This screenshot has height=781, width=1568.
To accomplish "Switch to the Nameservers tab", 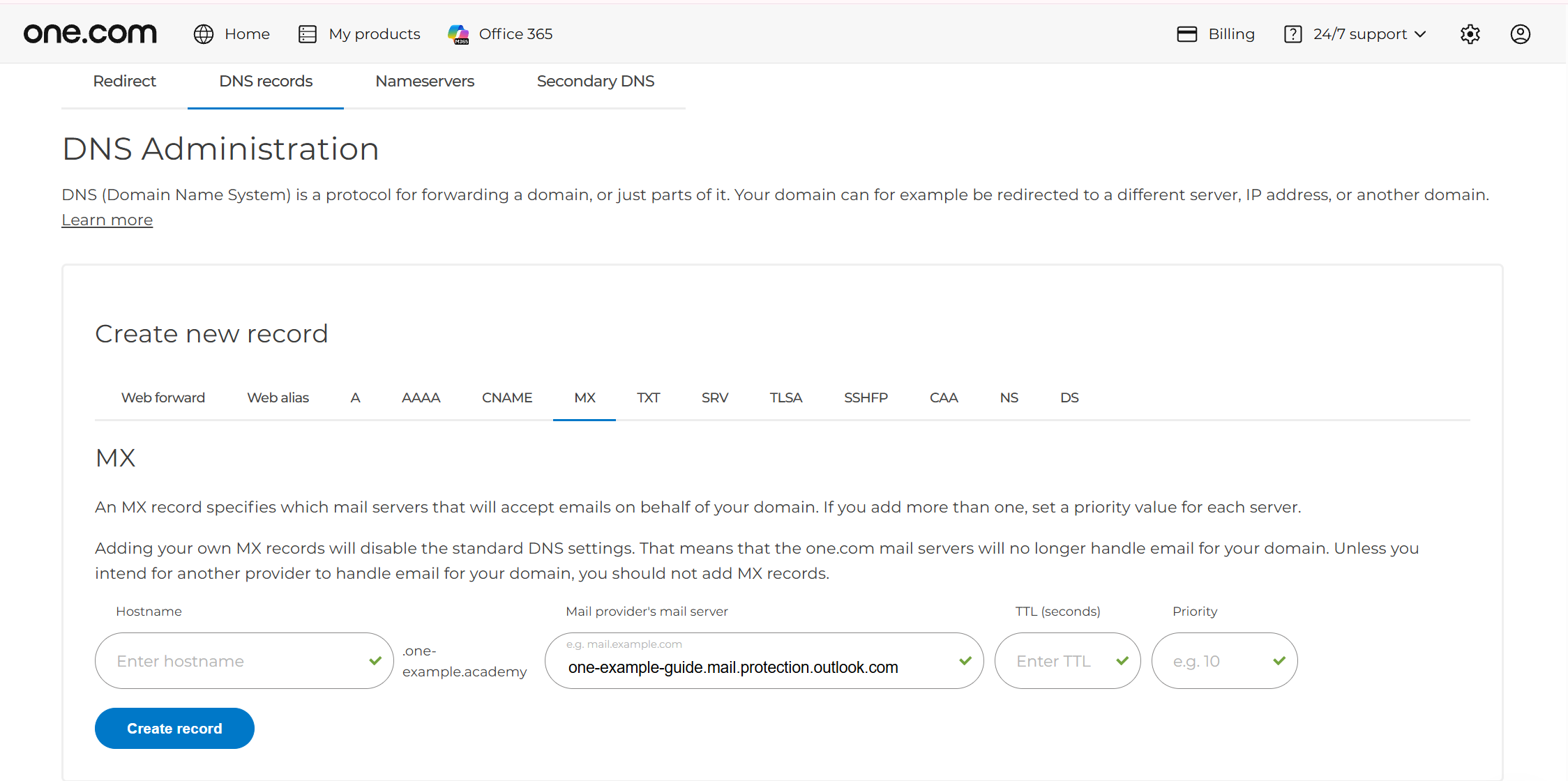I will pos(425,82).
